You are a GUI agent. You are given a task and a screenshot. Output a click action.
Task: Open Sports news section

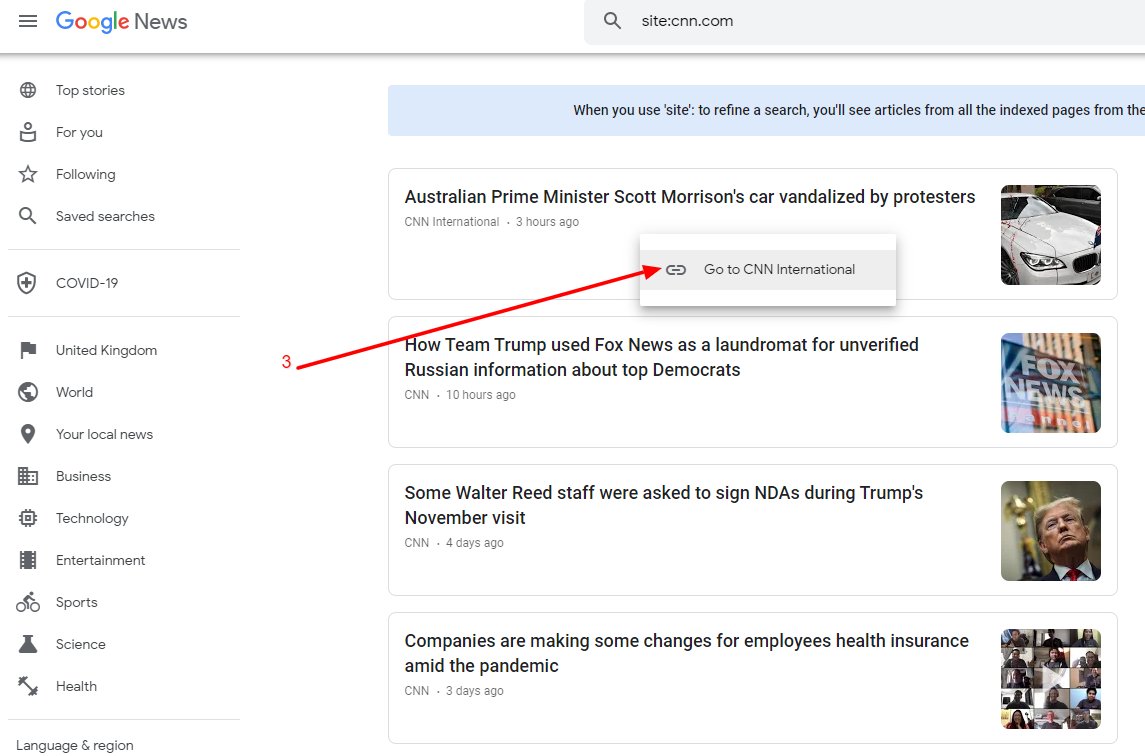[x=77, y=602]
